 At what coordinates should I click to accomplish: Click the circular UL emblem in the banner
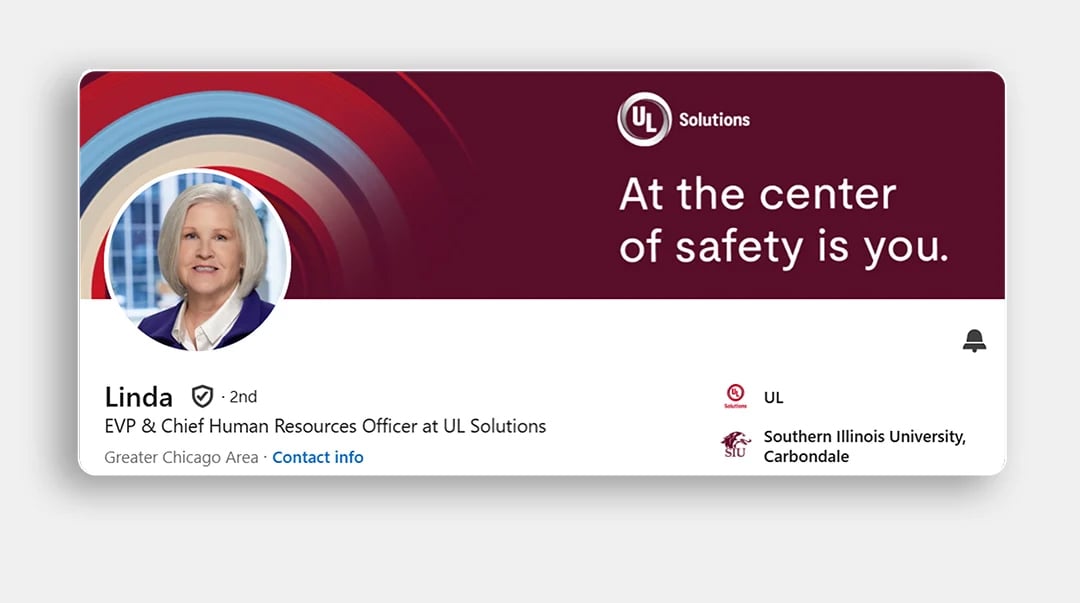click(641, 117)
